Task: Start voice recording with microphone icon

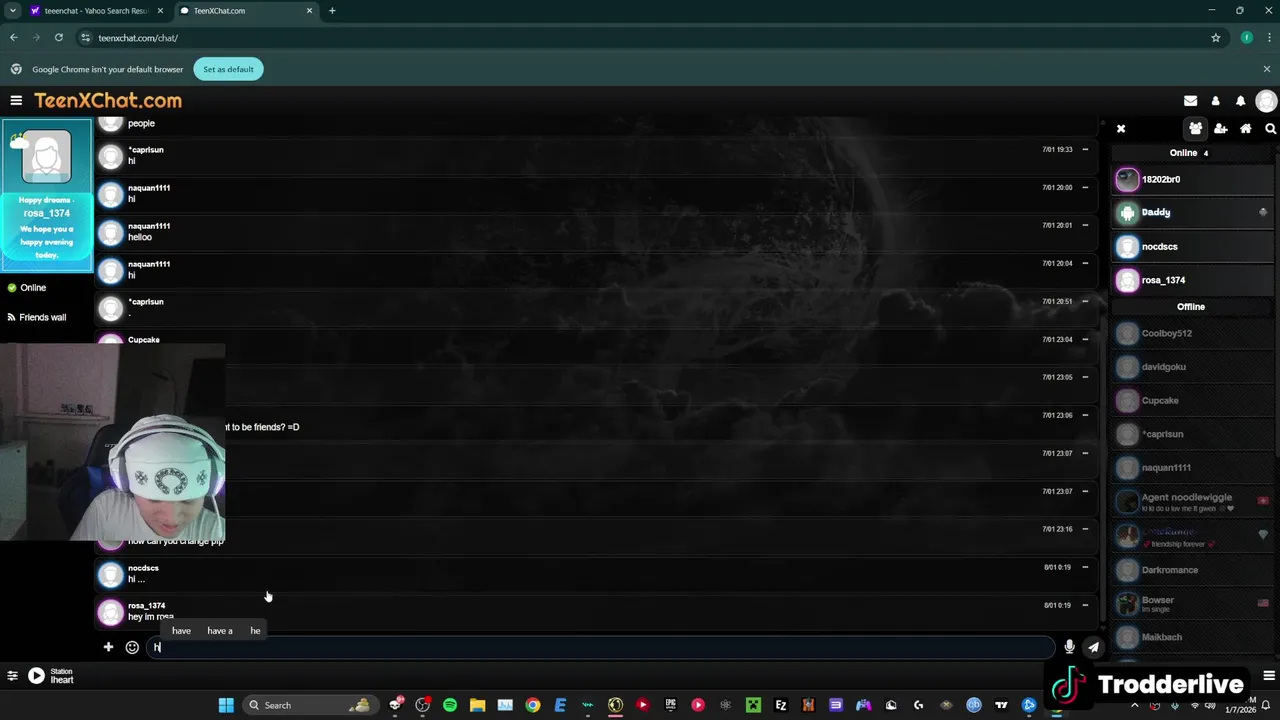Action: (1069, 647)
